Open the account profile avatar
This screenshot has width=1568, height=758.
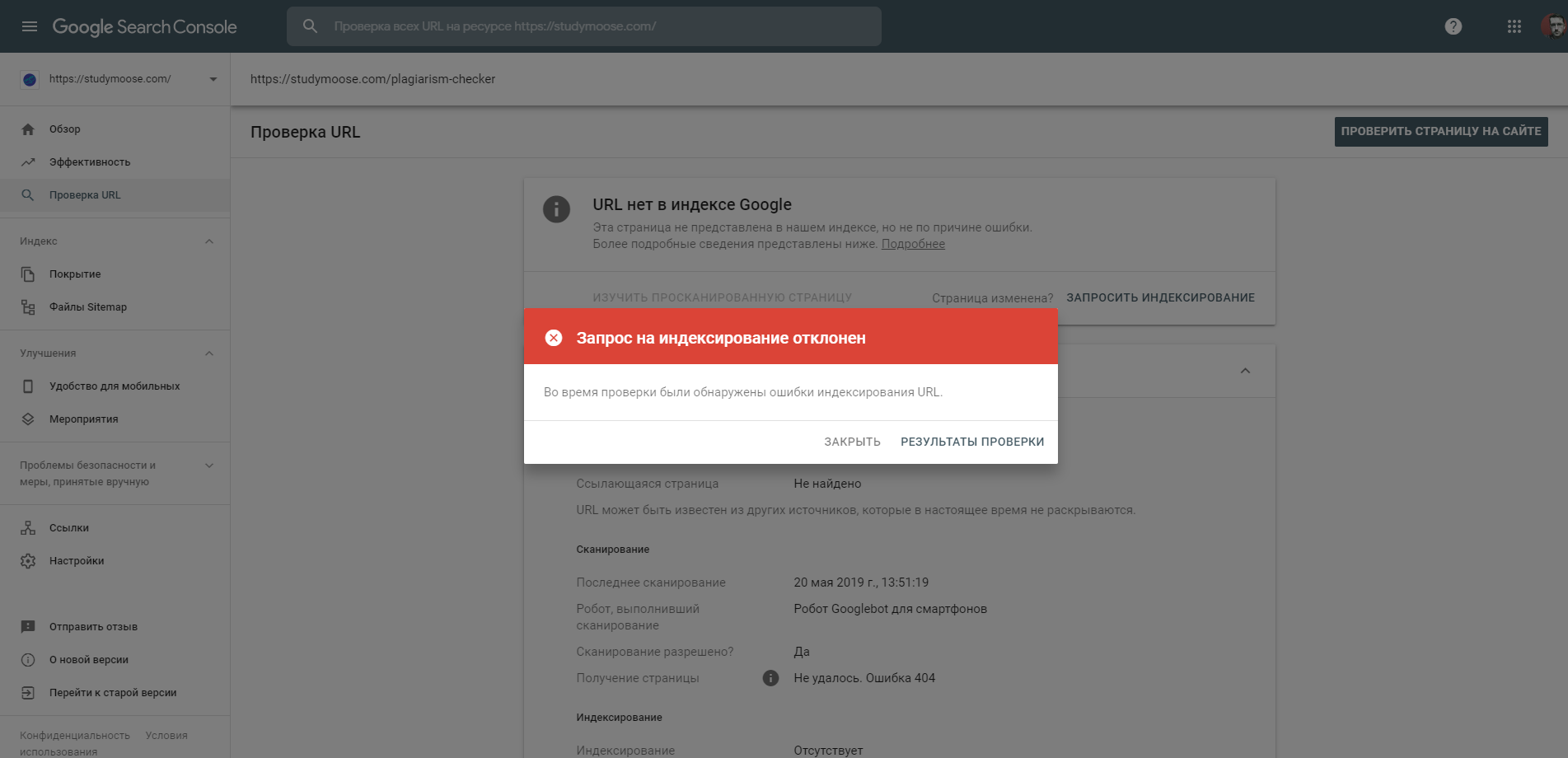tap(1553, 26)
